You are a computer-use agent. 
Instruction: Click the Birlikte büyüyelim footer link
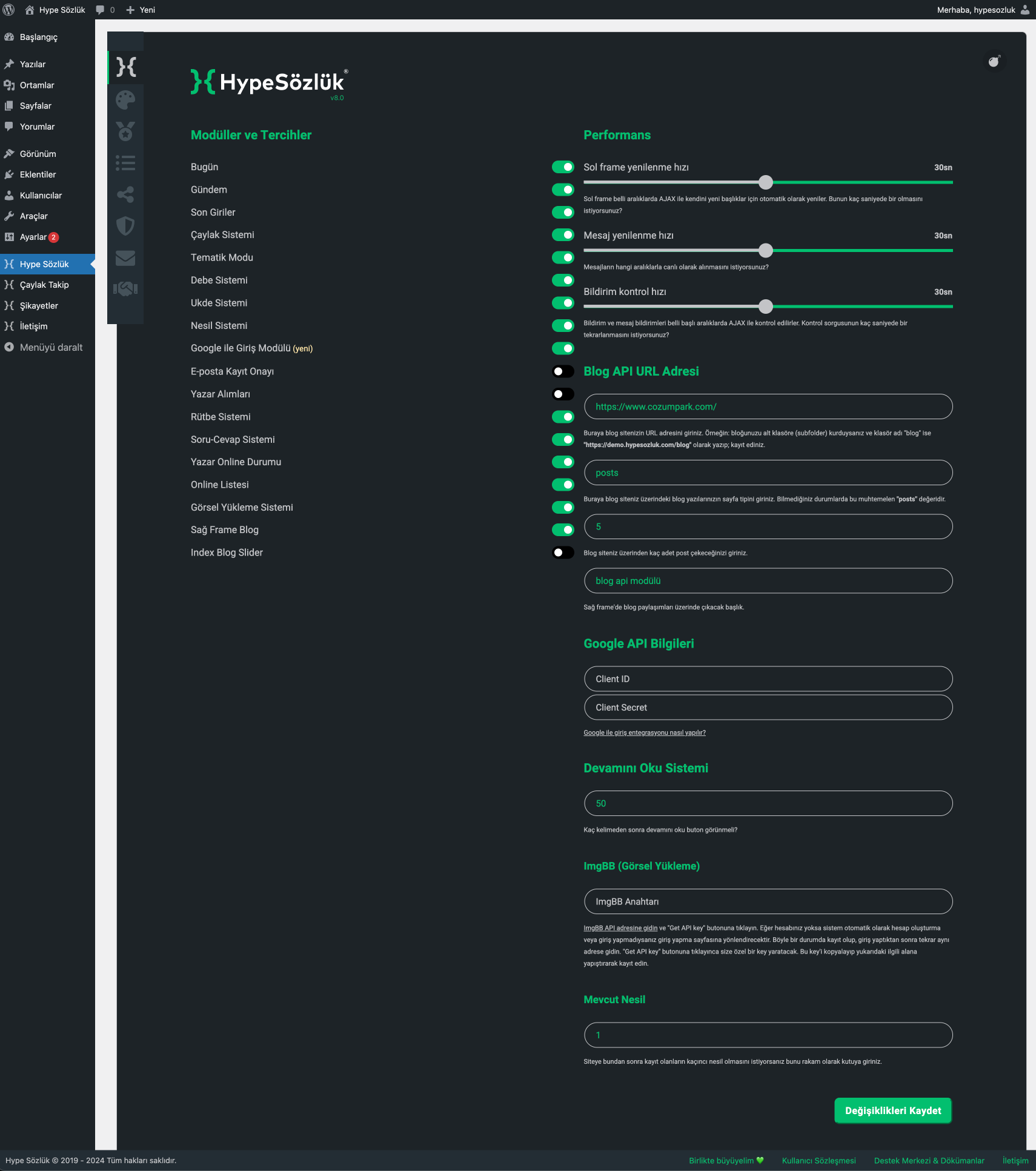(726, 1161)
